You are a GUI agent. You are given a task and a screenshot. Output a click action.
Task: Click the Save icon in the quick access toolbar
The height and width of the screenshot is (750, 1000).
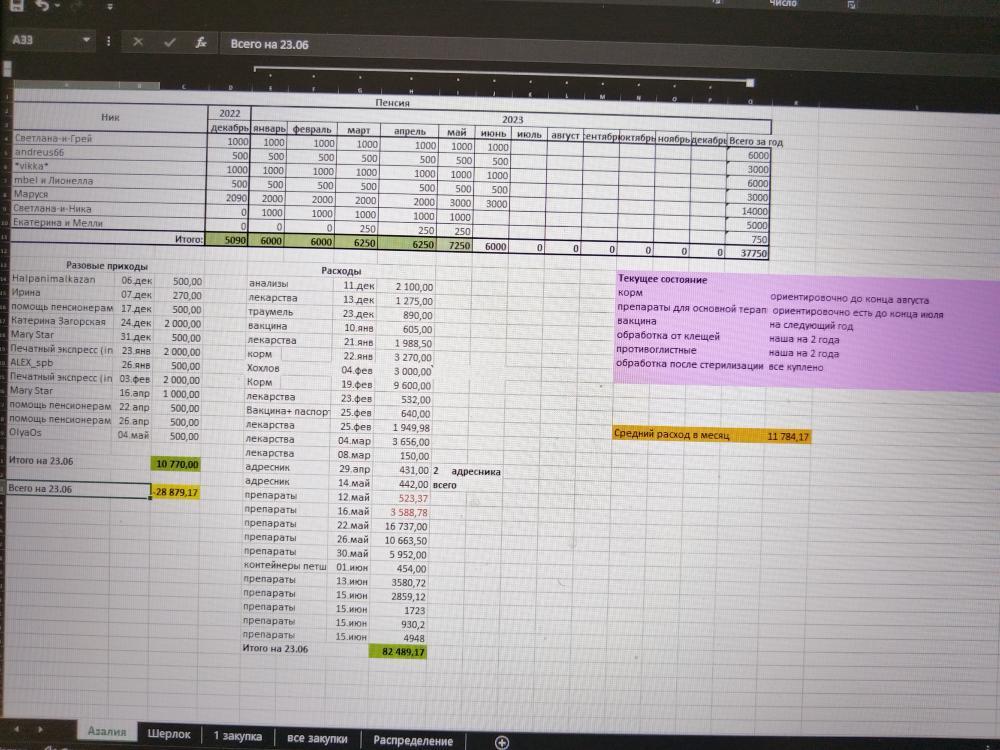16,5
